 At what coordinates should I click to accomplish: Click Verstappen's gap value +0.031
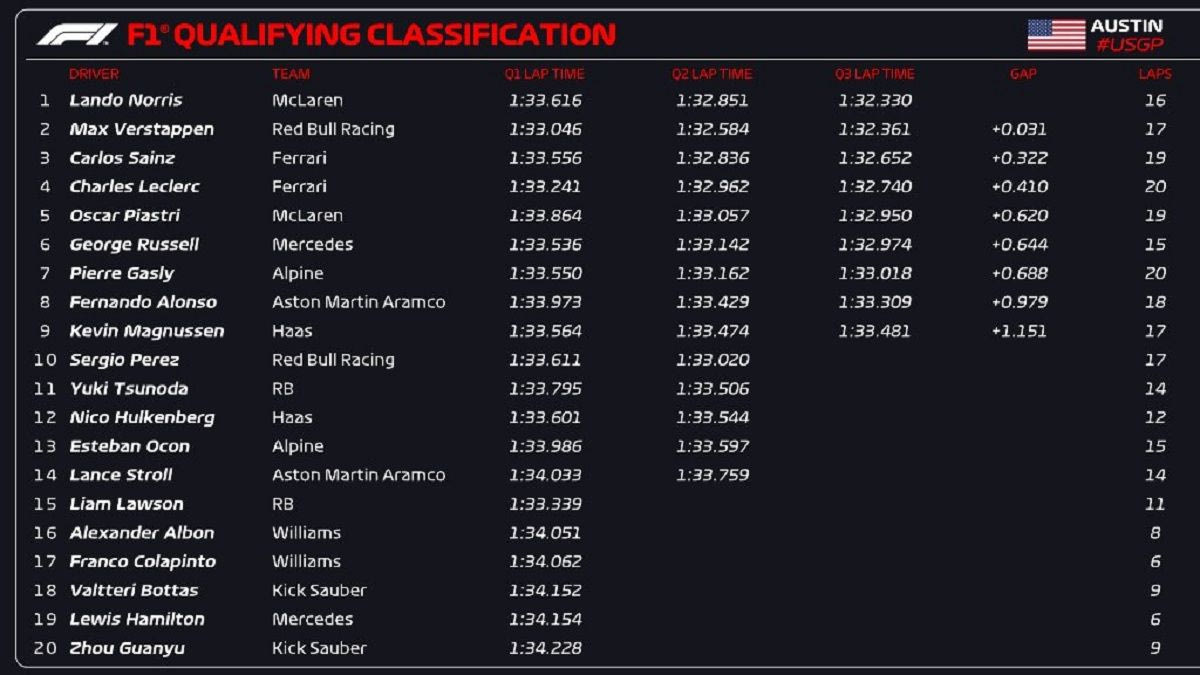click(x=1019, y=130)
